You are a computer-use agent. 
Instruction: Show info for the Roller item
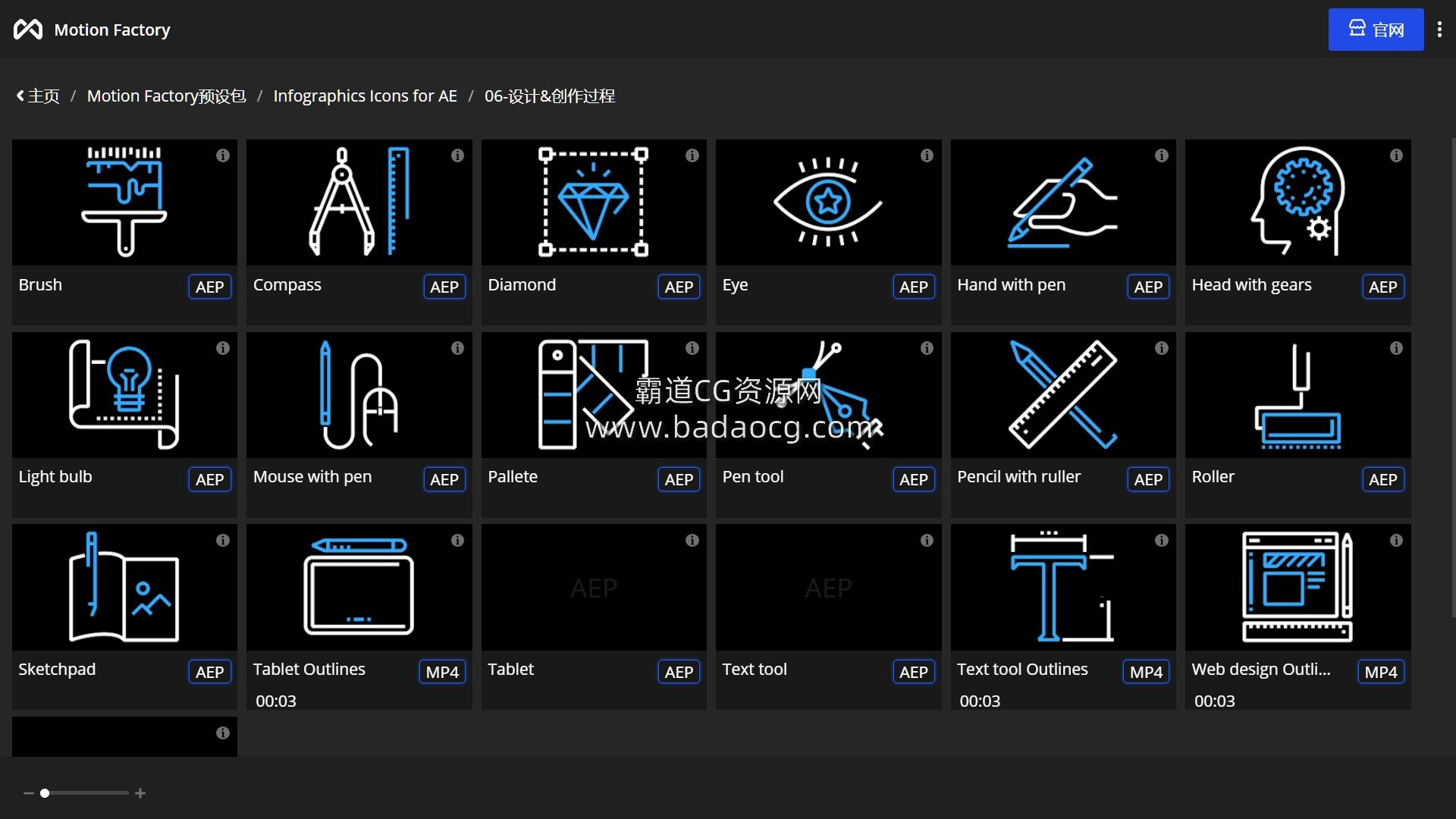(x=1396, y=348)
